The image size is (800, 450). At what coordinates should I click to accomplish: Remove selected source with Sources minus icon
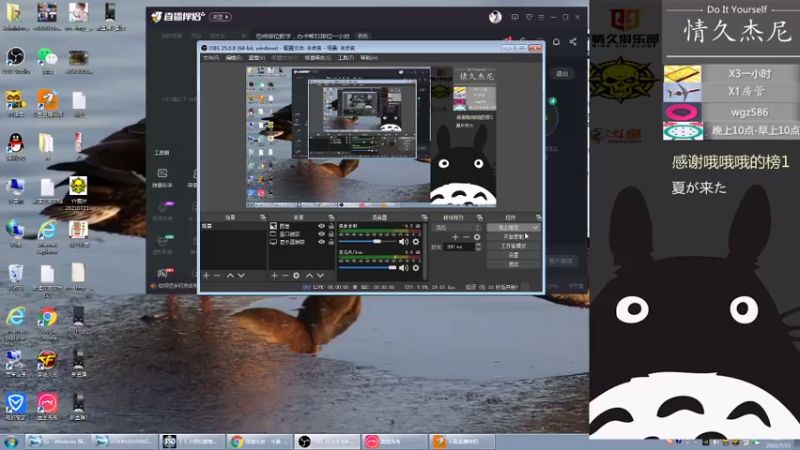point(285,276)
